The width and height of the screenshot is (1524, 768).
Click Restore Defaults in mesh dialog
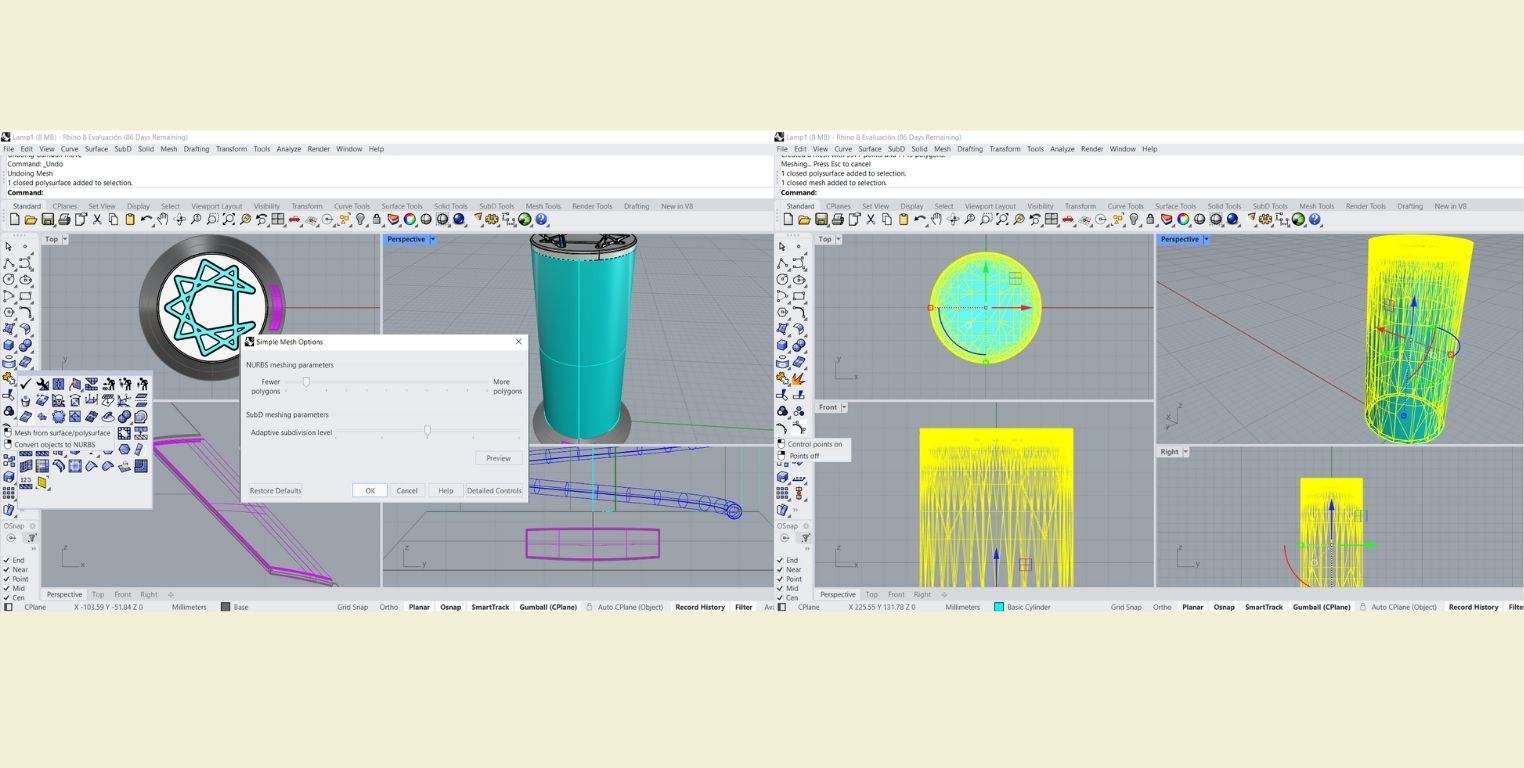[275, 490]
